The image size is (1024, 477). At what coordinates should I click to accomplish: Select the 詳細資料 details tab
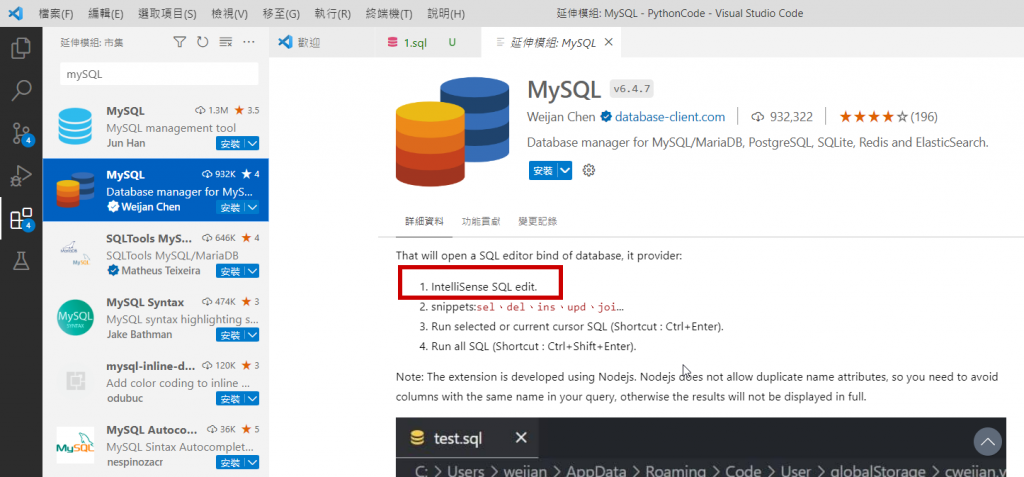click(424, 221)
